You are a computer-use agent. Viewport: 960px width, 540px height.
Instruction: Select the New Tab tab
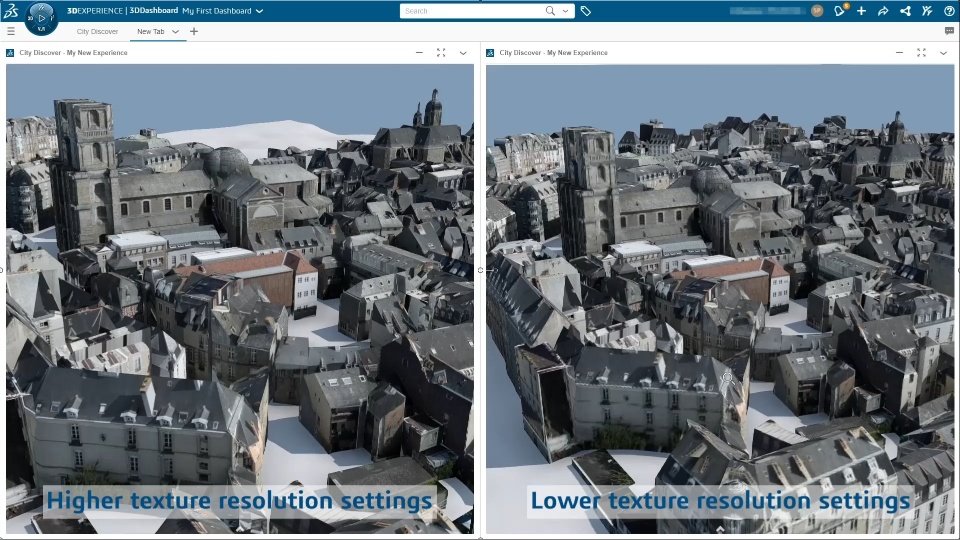tap(151, 31)
